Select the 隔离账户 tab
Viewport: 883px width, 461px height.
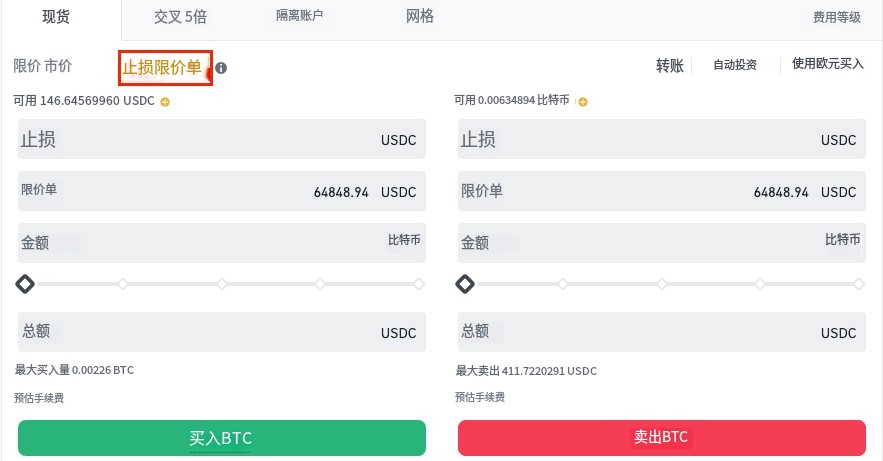point(300,17)
